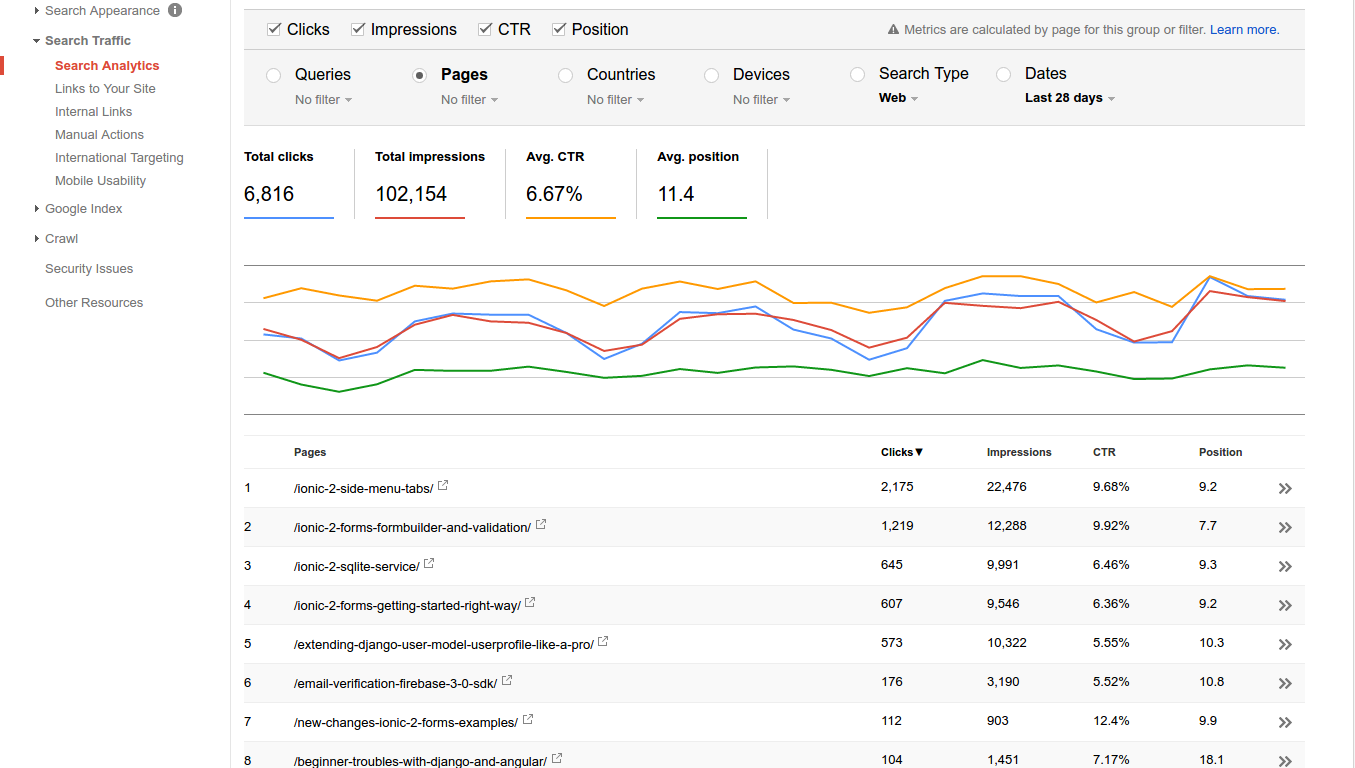The width and height of the screenshot is (1355, 768).
Task: Open external link icon for /email-verification-firebase-3-0-sdk/
Action: click(507, 681)
